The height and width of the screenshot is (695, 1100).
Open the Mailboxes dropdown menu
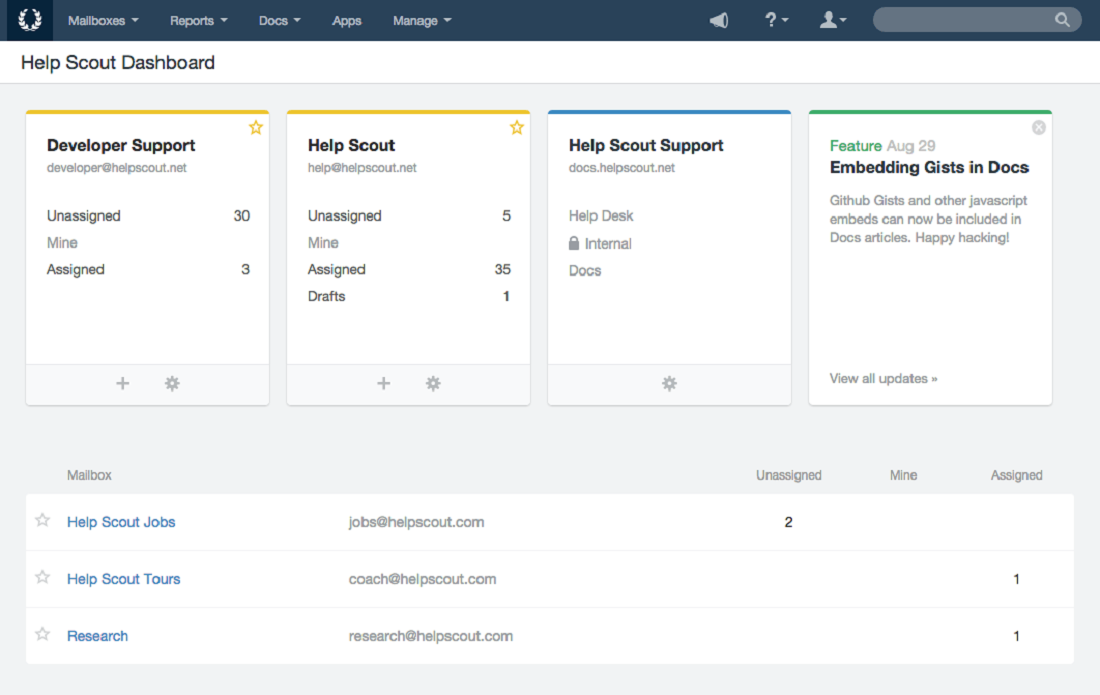(103, 20)
